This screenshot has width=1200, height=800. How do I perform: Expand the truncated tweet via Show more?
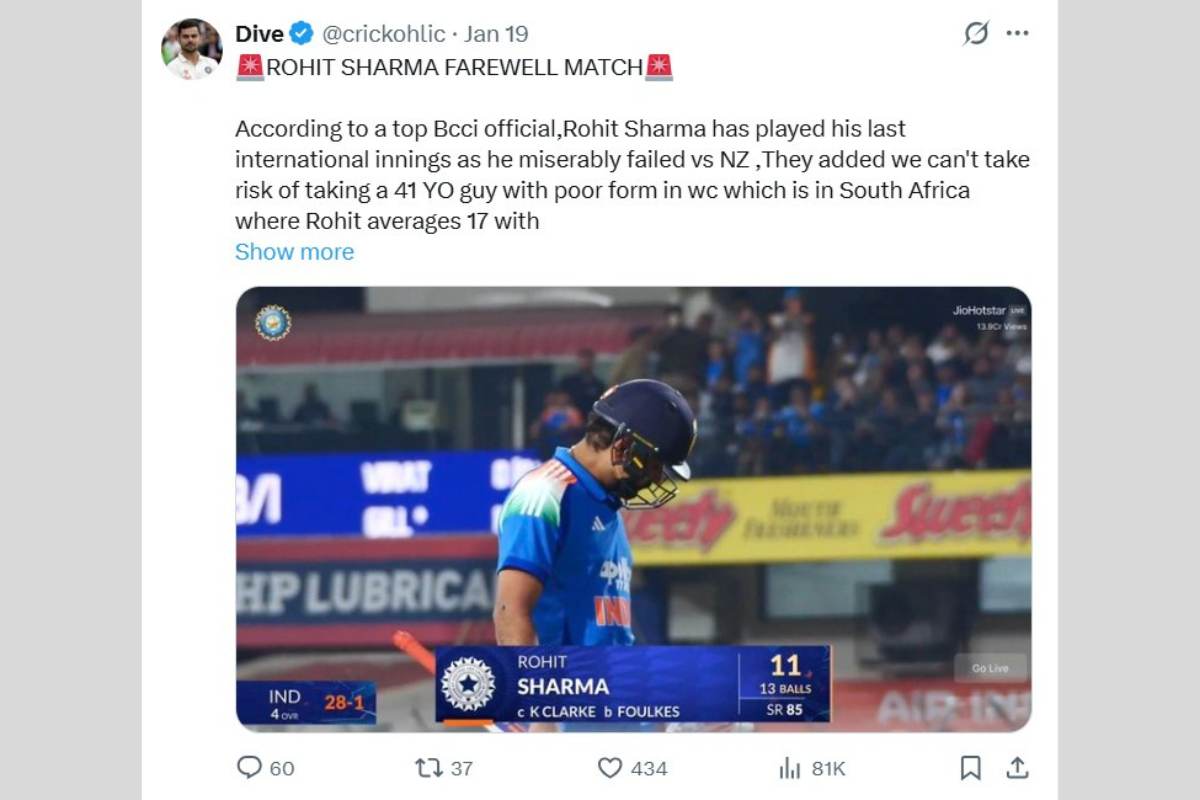coord(294,251)
